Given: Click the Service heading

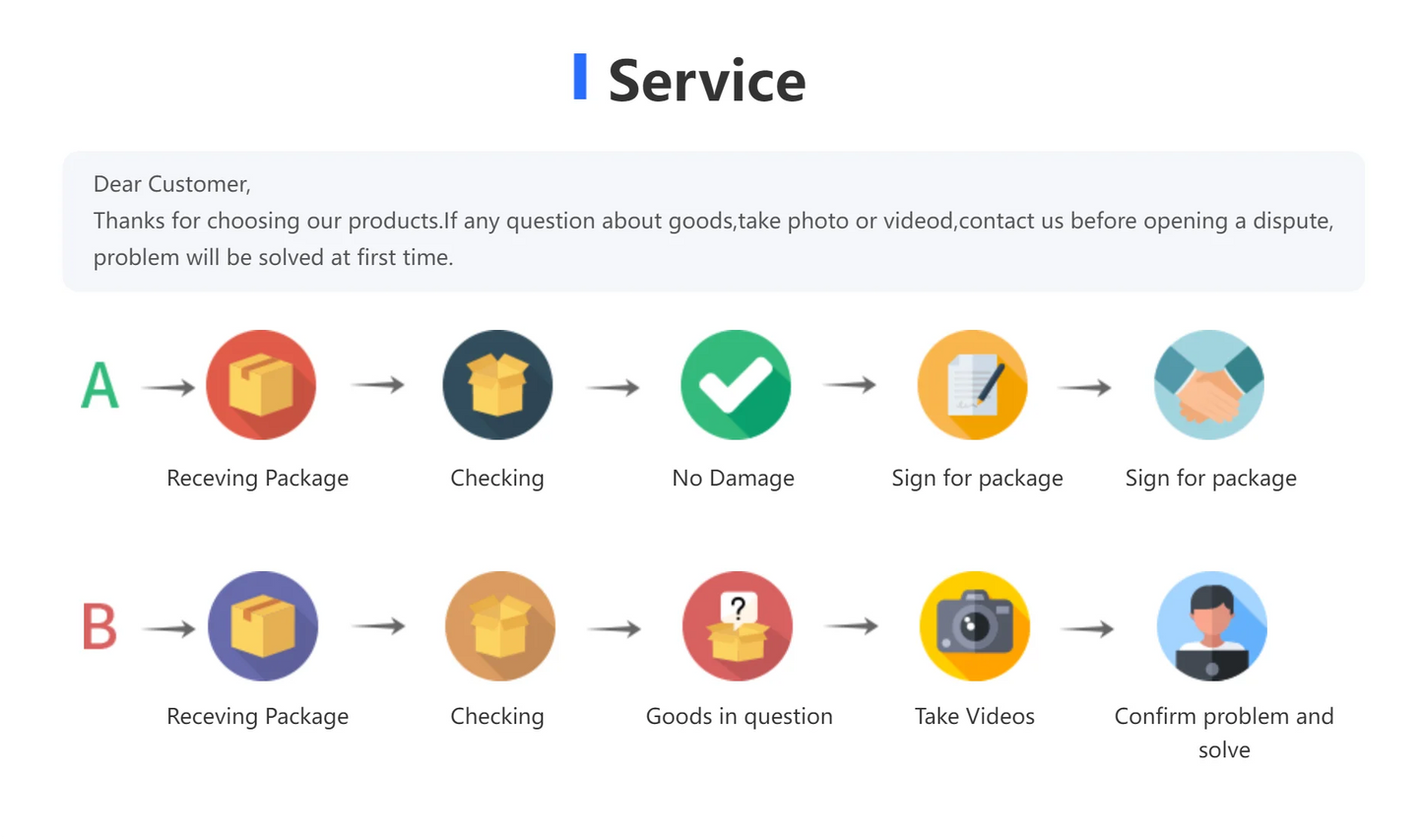Looking at the screenshot, I should tap(706, 81).
